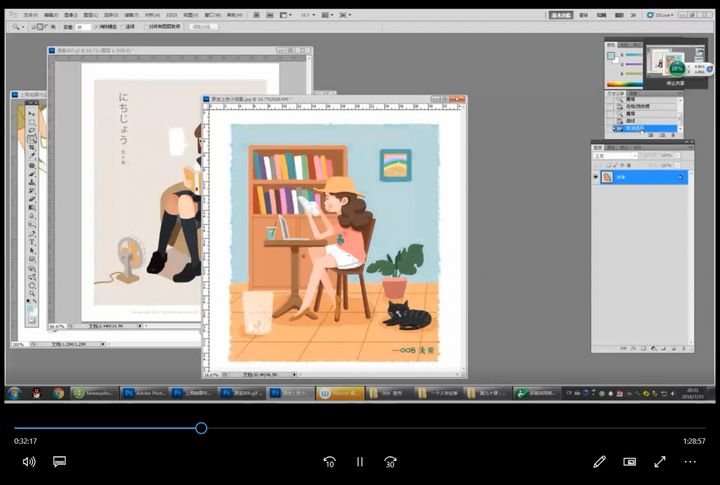Open the 滤镜(T) menu
The image size is (720, 485).
coord(131,15)
